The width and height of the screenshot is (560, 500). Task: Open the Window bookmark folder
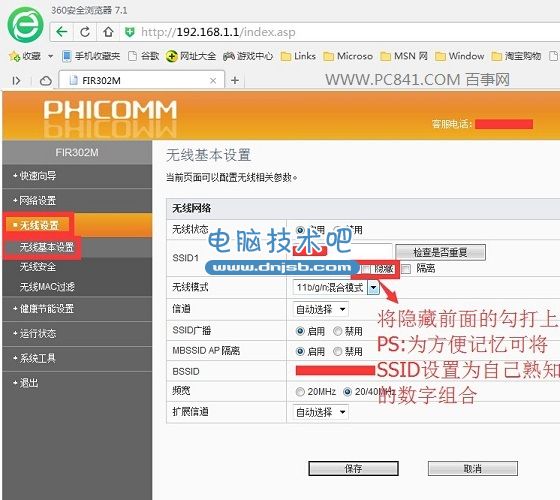pyautogui.click(x=460, y=56)
